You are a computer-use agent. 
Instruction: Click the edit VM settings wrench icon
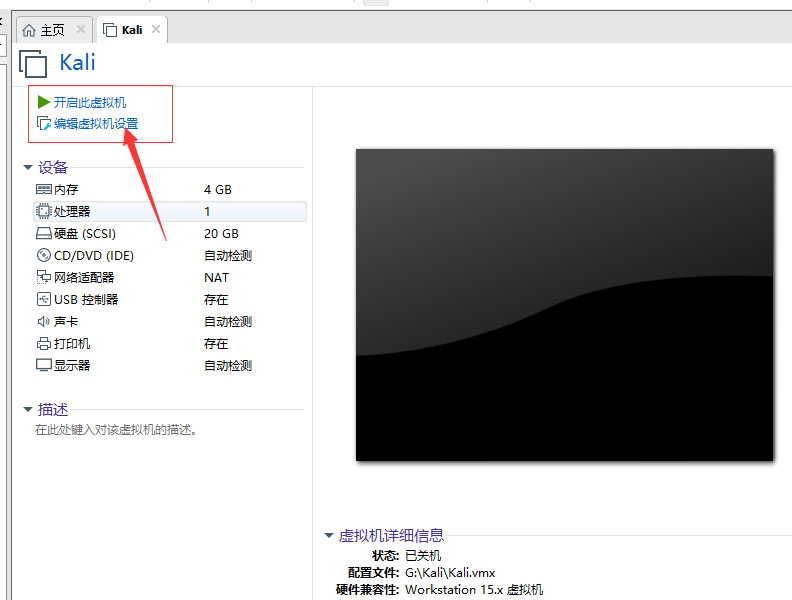click(44, 124)
